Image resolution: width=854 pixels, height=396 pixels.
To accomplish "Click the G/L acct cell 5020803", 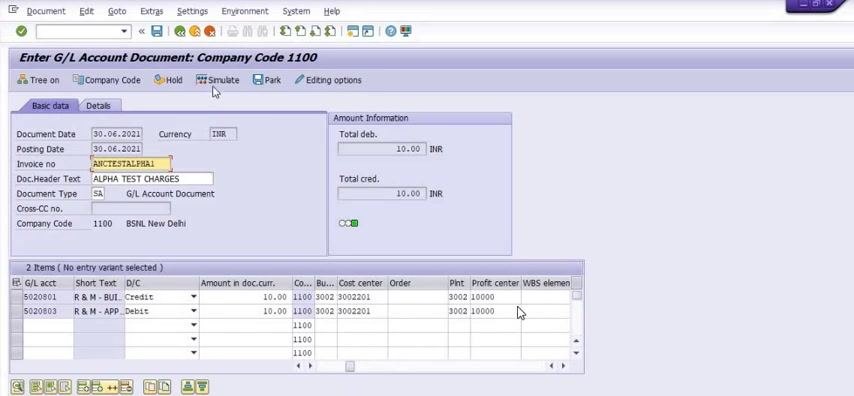I will 48,311.
